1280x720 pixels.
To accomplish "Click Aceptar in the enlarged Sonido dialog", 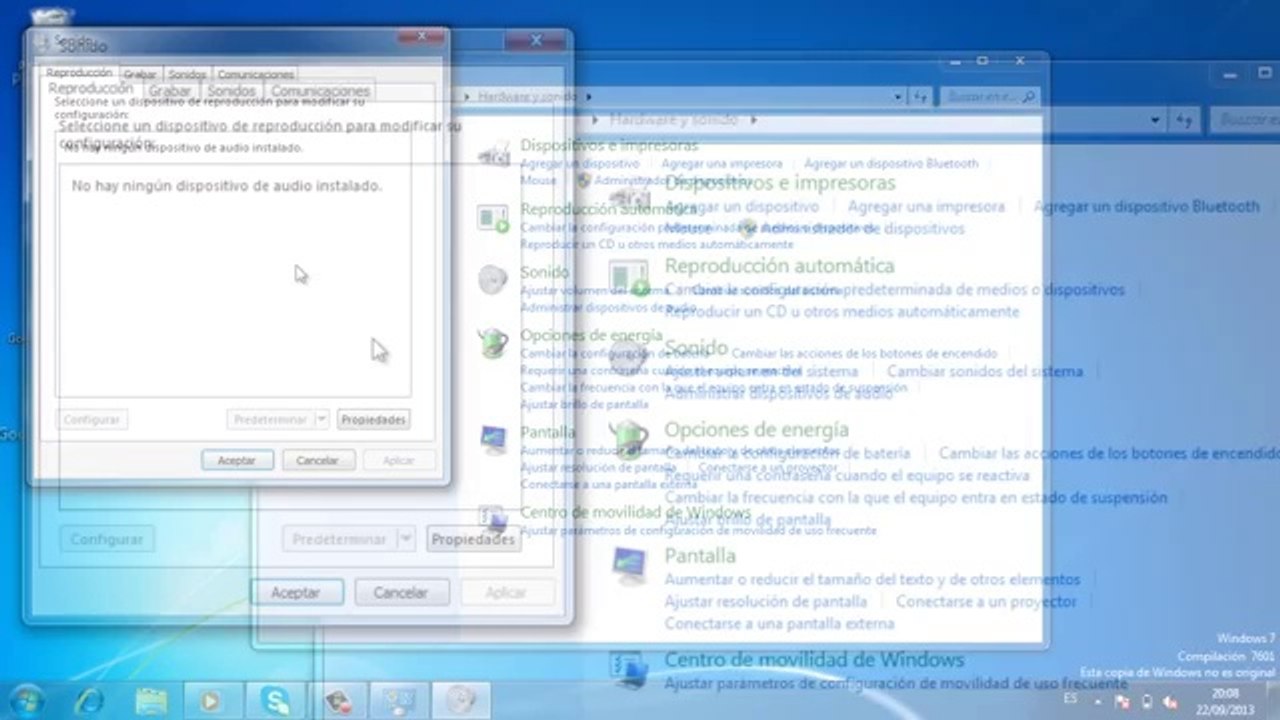I will pos(296,592).
